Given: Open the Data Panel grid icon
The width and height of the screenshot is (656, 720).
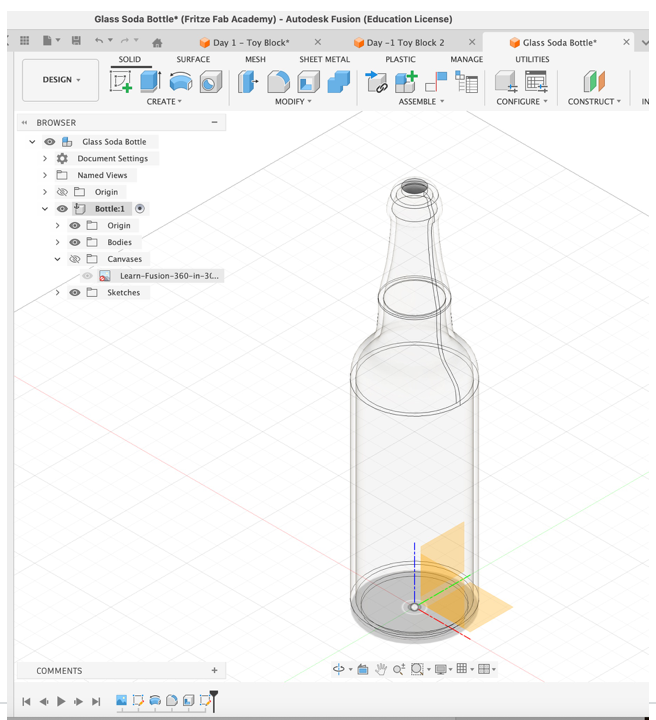Looking at the screenshot, I should click(x=25, y=40).
